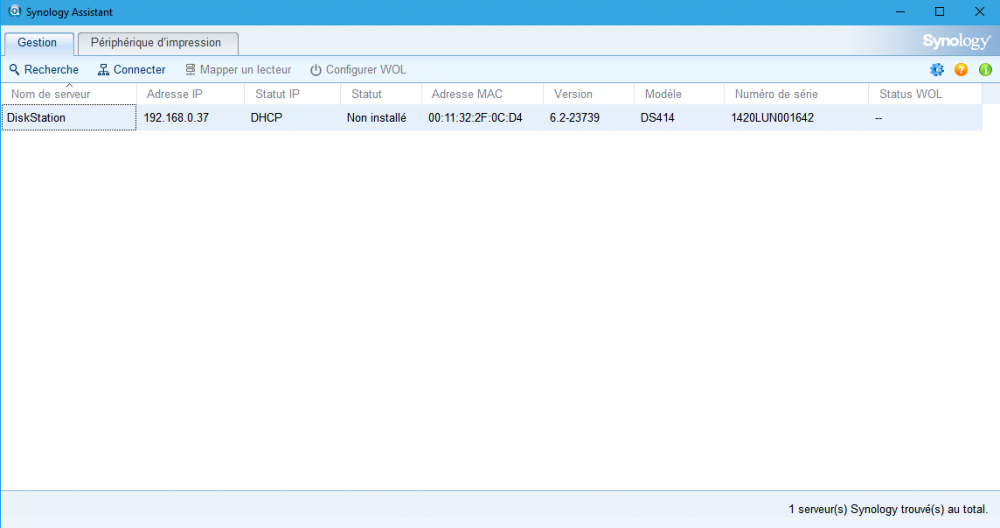The height and width of the screenshot is (528, 1000).
Task: Click the Synology Assistant title bar icon
Action: [x=15, y=11]
